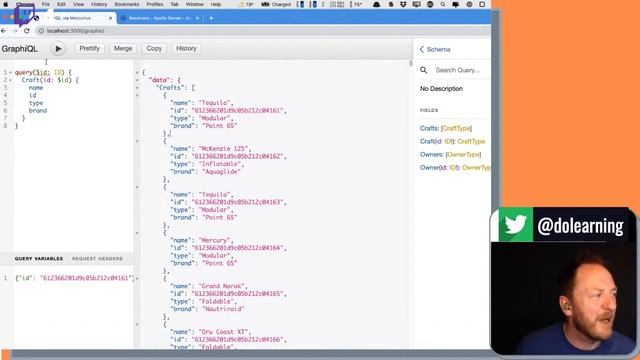Collapse the Oru Coast XT object fold arrow
This screenshot has height=360, width=640.
point(137,324)
